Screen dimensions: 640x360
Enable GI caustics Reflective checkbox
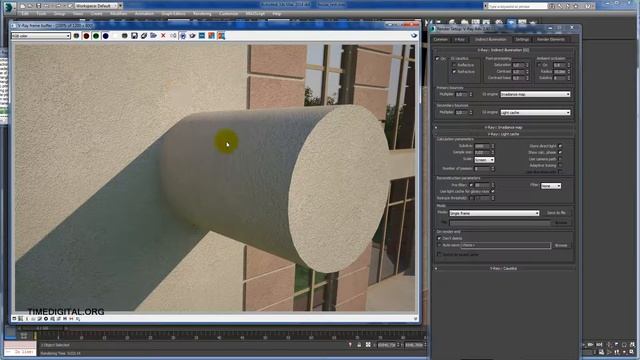click(x=454, y=65)
